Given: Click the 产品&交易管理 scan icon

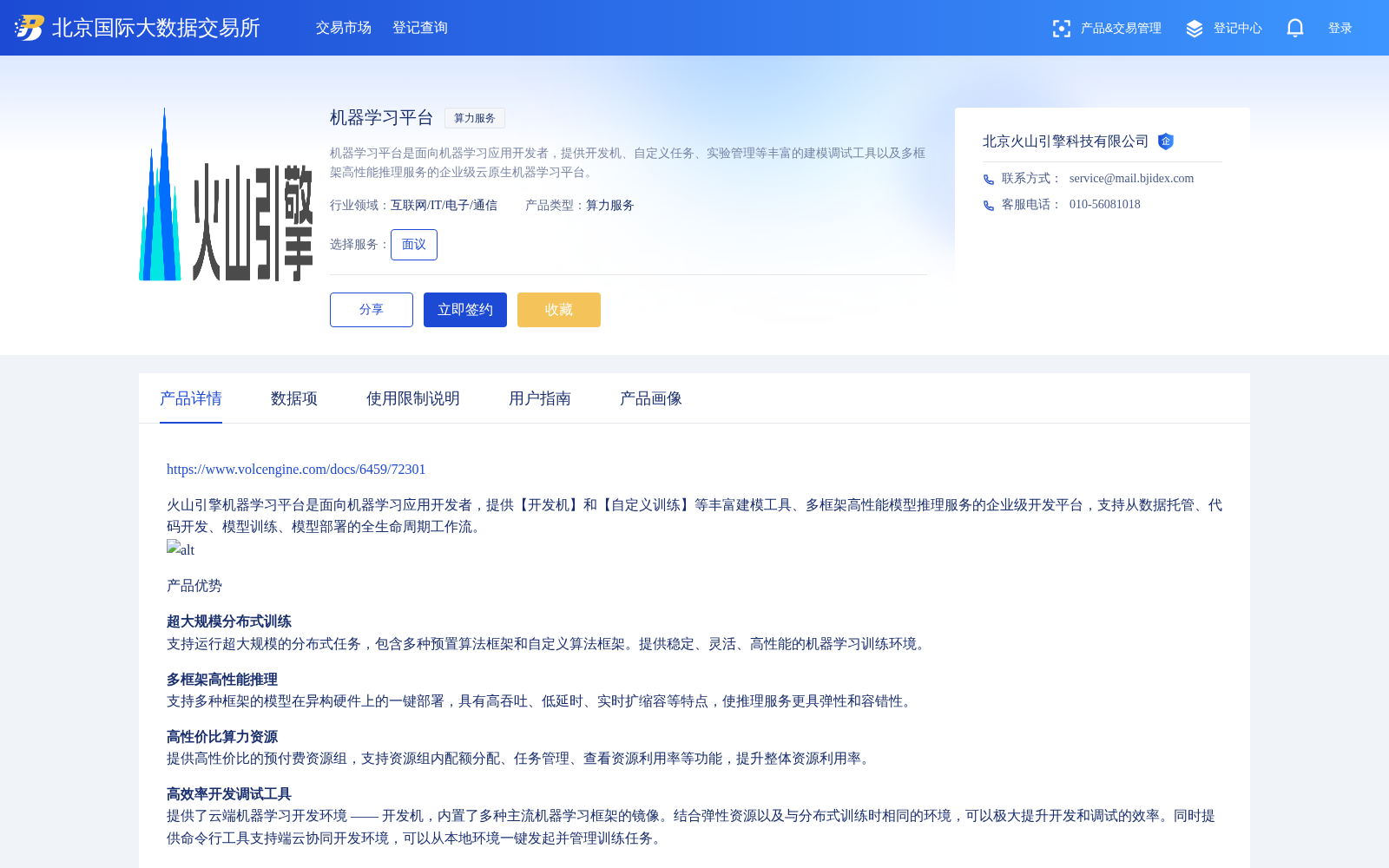Looking at the screenshot, I should click(1061, 29).
